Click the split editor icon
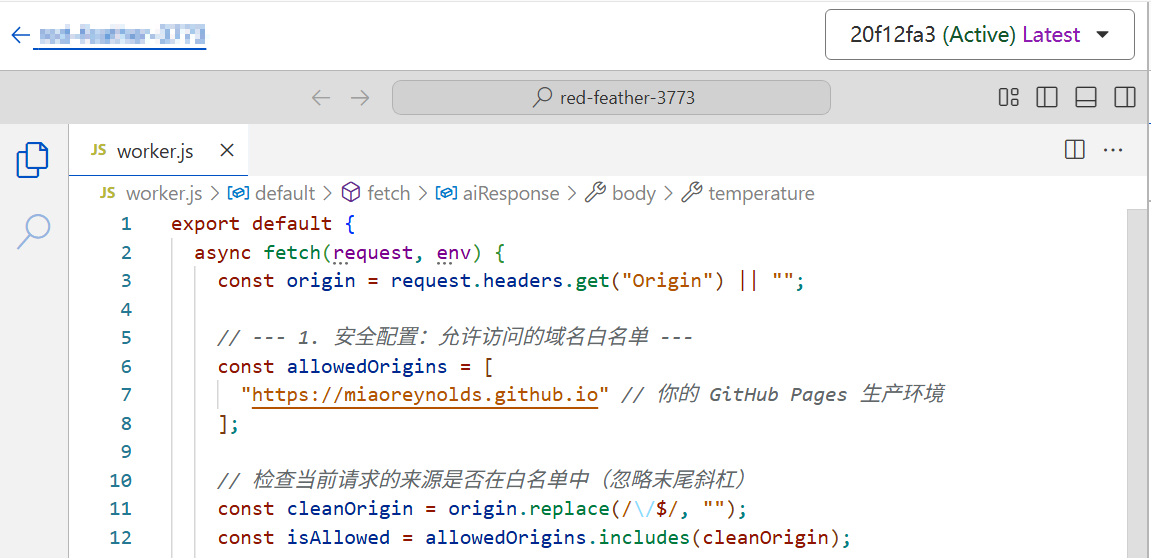Viewport: 1151px width, 558px height. coord(1075,150)
